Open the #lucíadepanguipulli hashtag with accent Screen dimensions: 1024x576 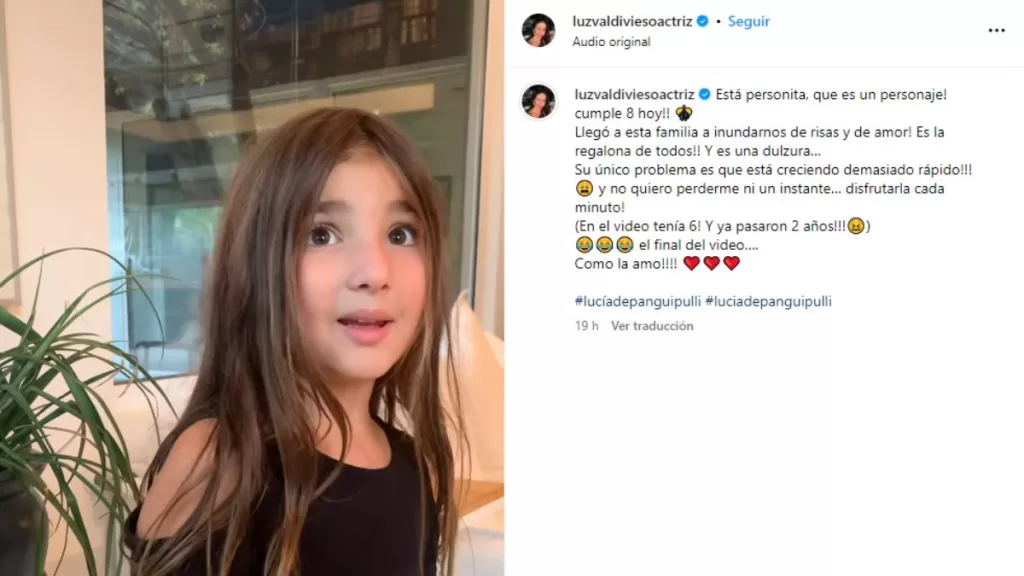tap(637, 301)
